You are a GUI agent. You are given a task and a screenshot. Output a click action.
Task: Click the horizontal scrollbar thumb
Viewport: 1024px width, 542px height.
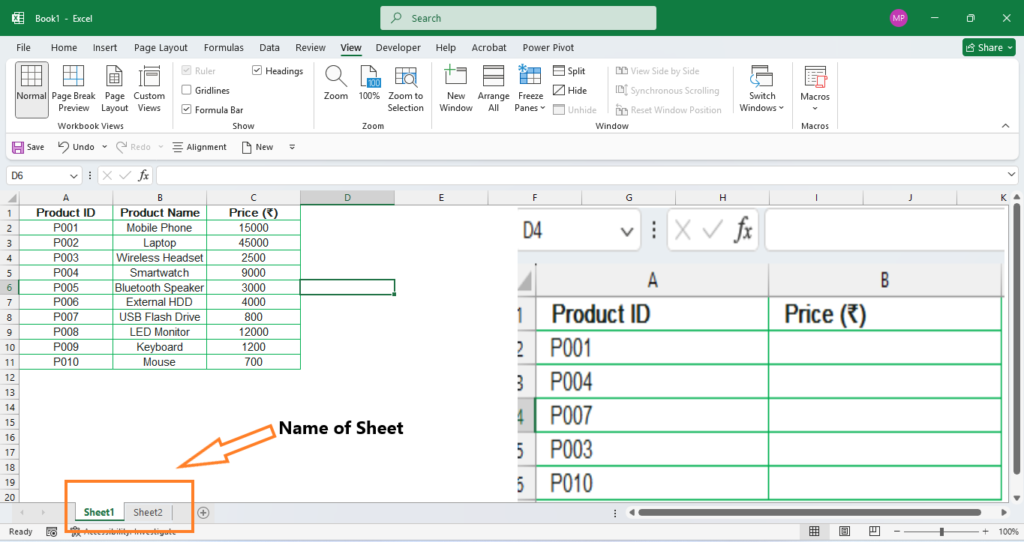[x=809, y=513]
